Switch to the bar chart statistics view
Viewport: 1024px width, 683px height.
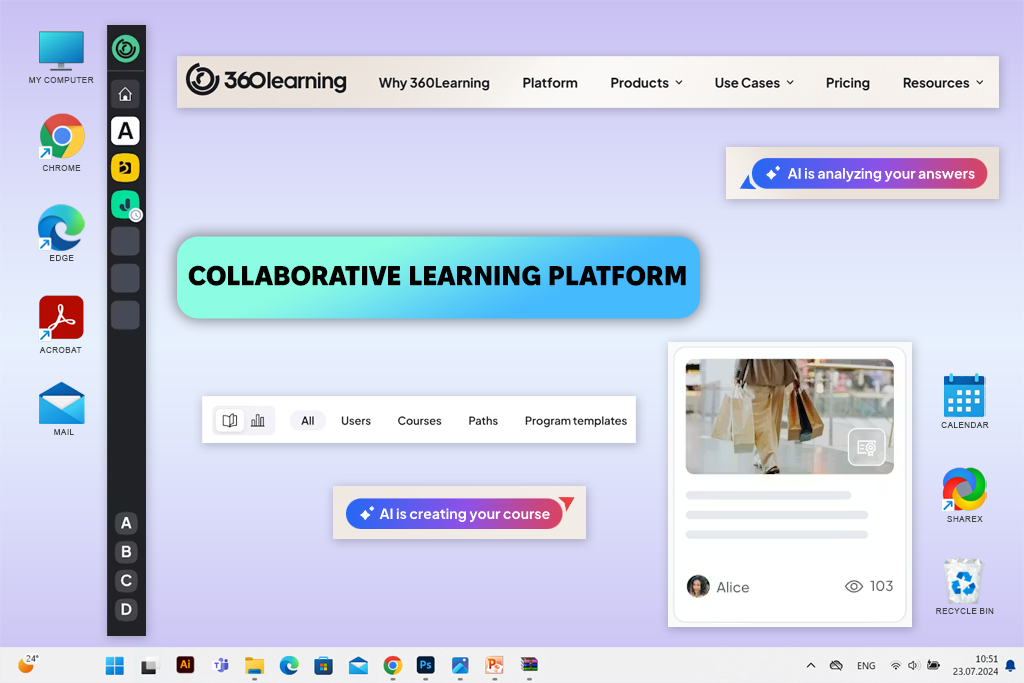coord(258,421)
